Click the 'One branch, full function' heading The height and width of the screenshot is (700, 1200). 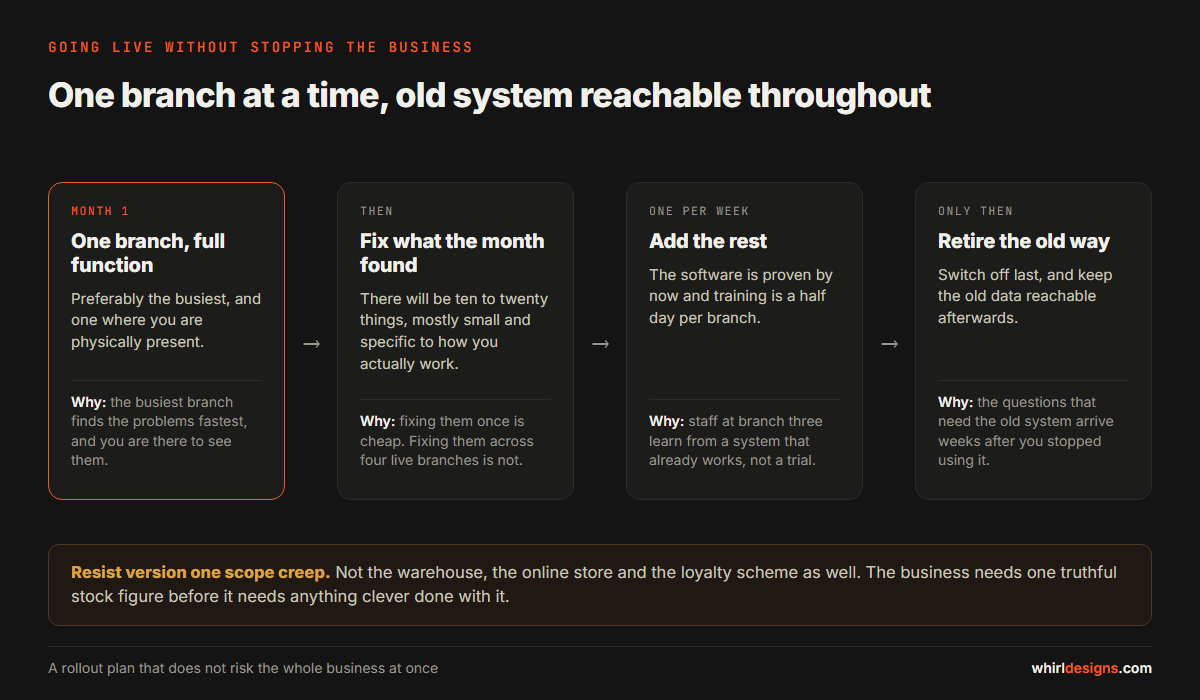[148, 253]
